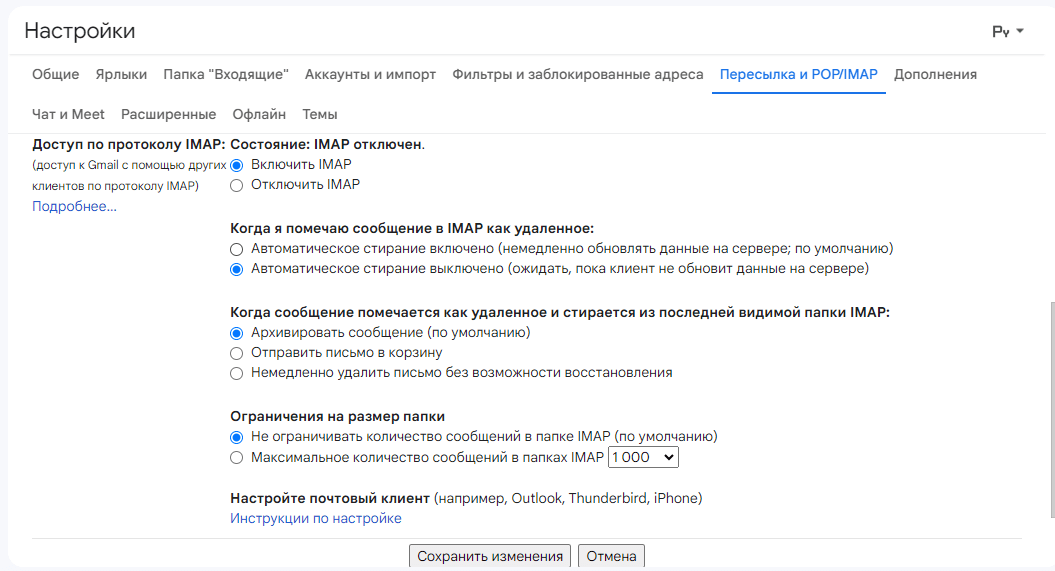Click the Когда я помечаю сообщение heading
This screenshot has width=1055, height=571.
(412, 229)
